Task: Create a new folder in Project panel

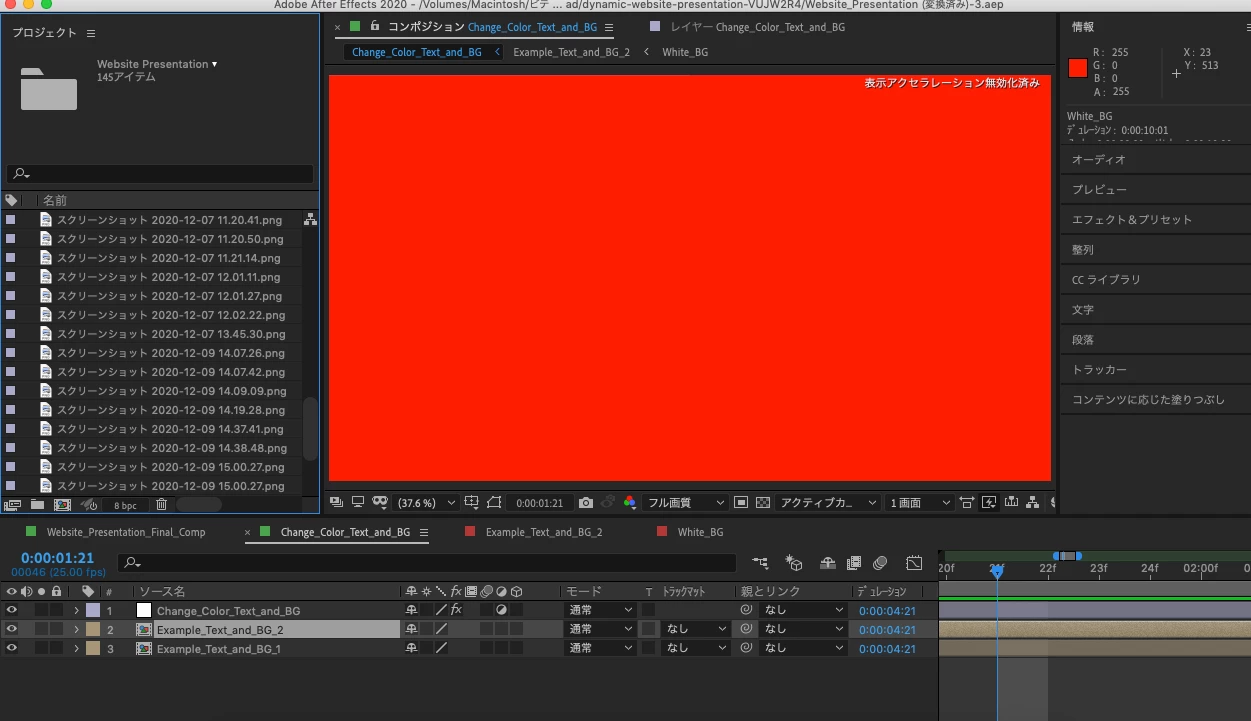Action: (37, 505)
